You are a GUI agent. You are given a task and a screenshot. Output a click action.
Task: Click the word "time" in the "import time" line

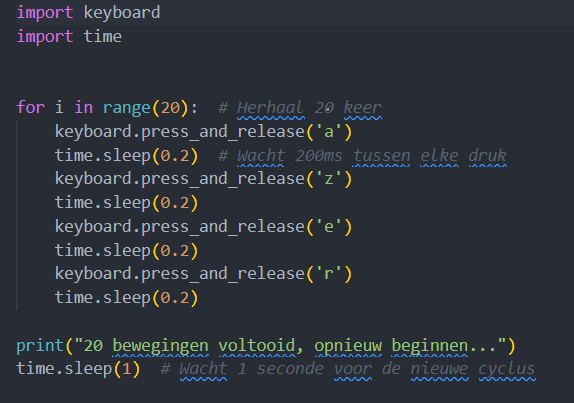click(103, 36)
